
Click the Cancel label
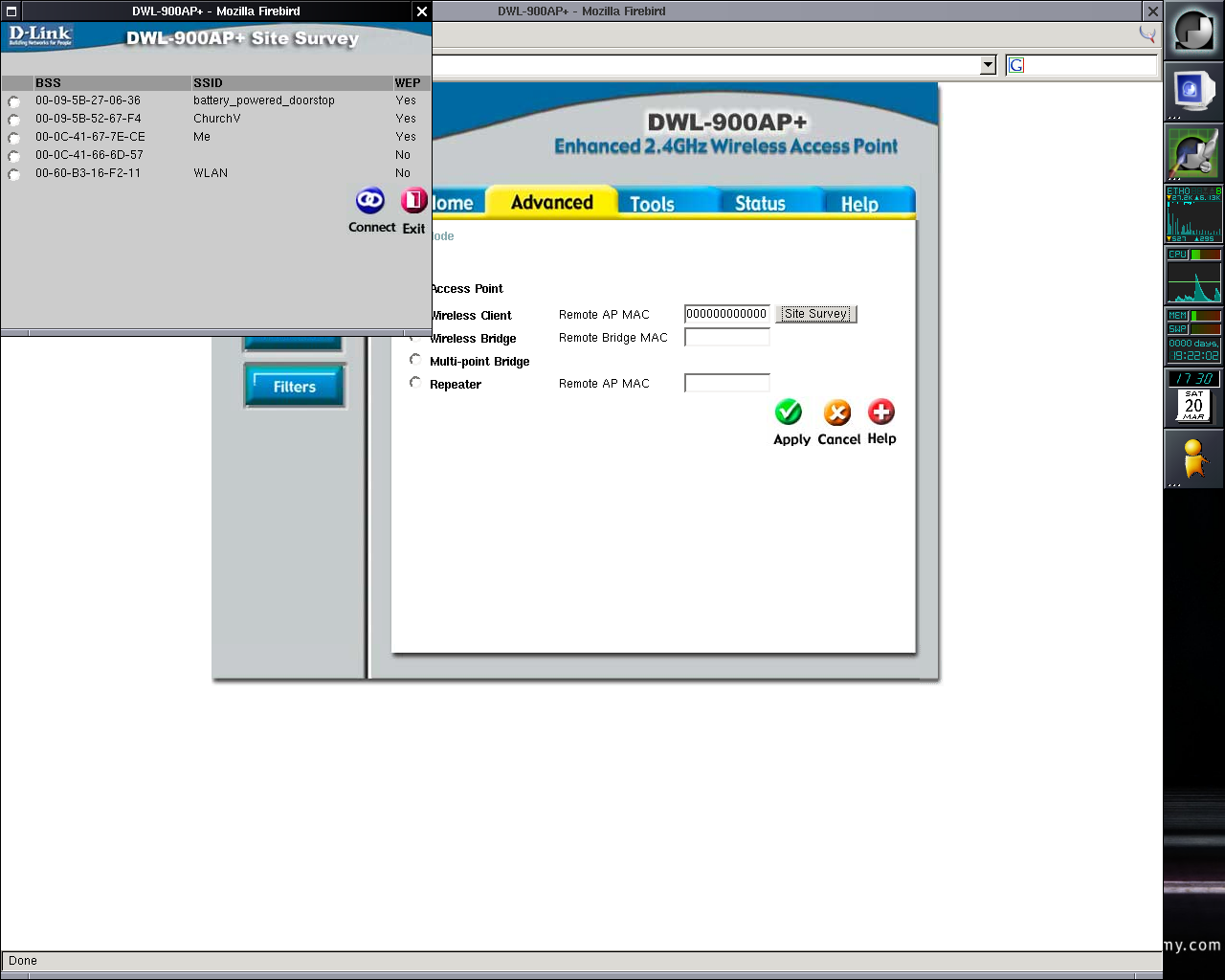[839, 439]
